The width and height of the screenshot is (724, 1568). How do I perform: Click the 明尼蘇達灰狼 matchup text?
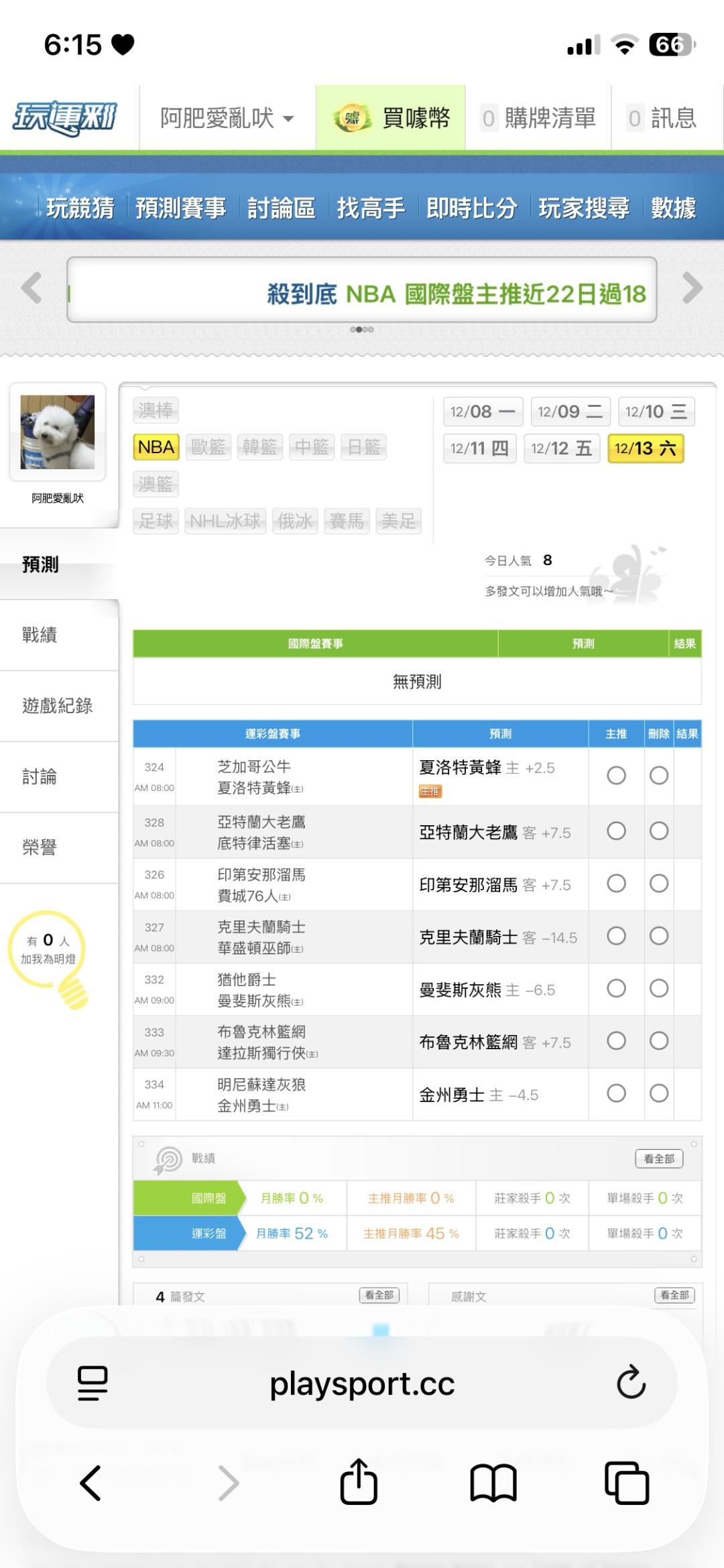[261, 1085]
